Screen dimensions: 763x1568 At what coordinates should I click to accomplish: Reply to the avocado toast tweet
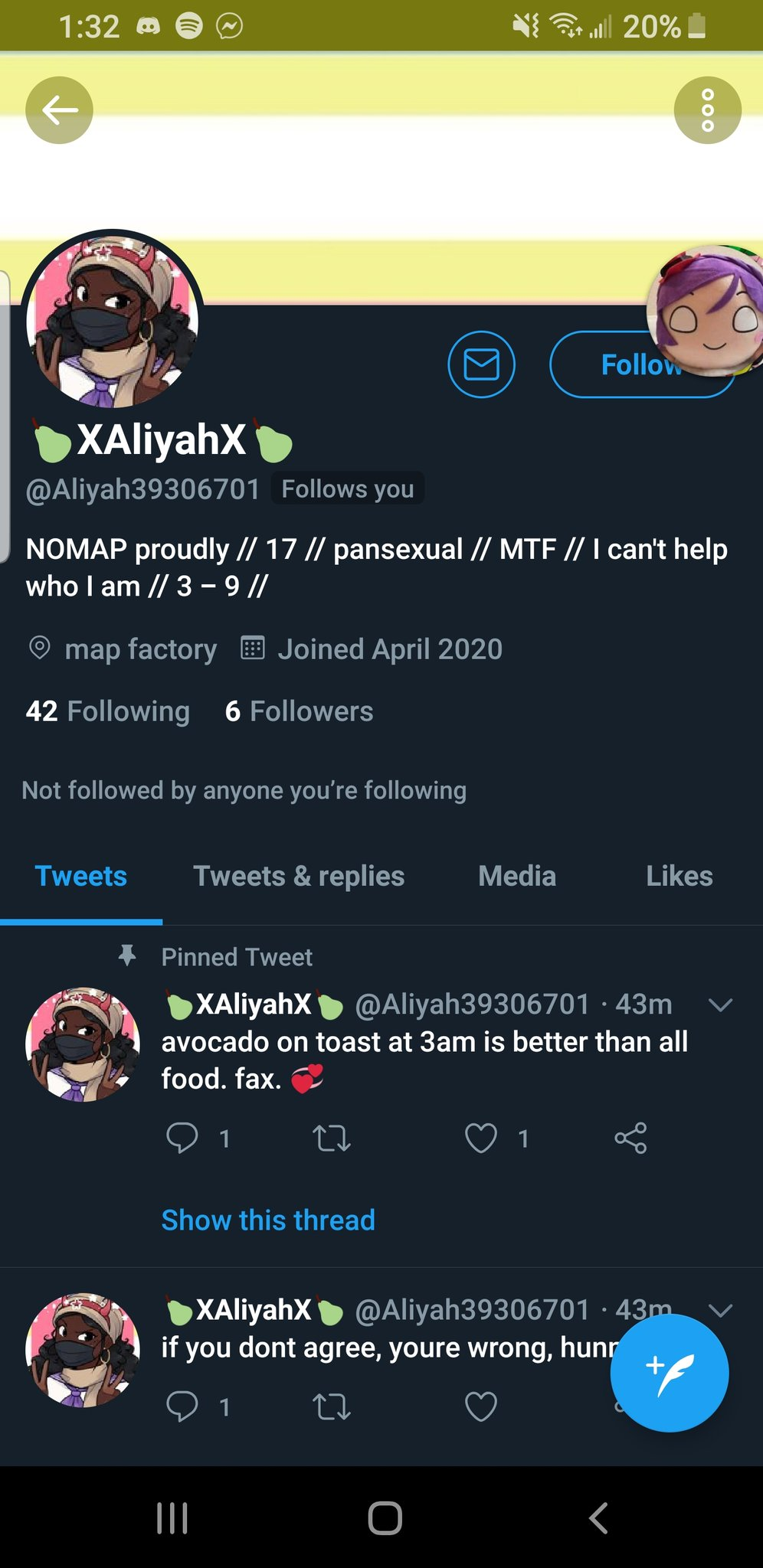tap(182, 1138)
